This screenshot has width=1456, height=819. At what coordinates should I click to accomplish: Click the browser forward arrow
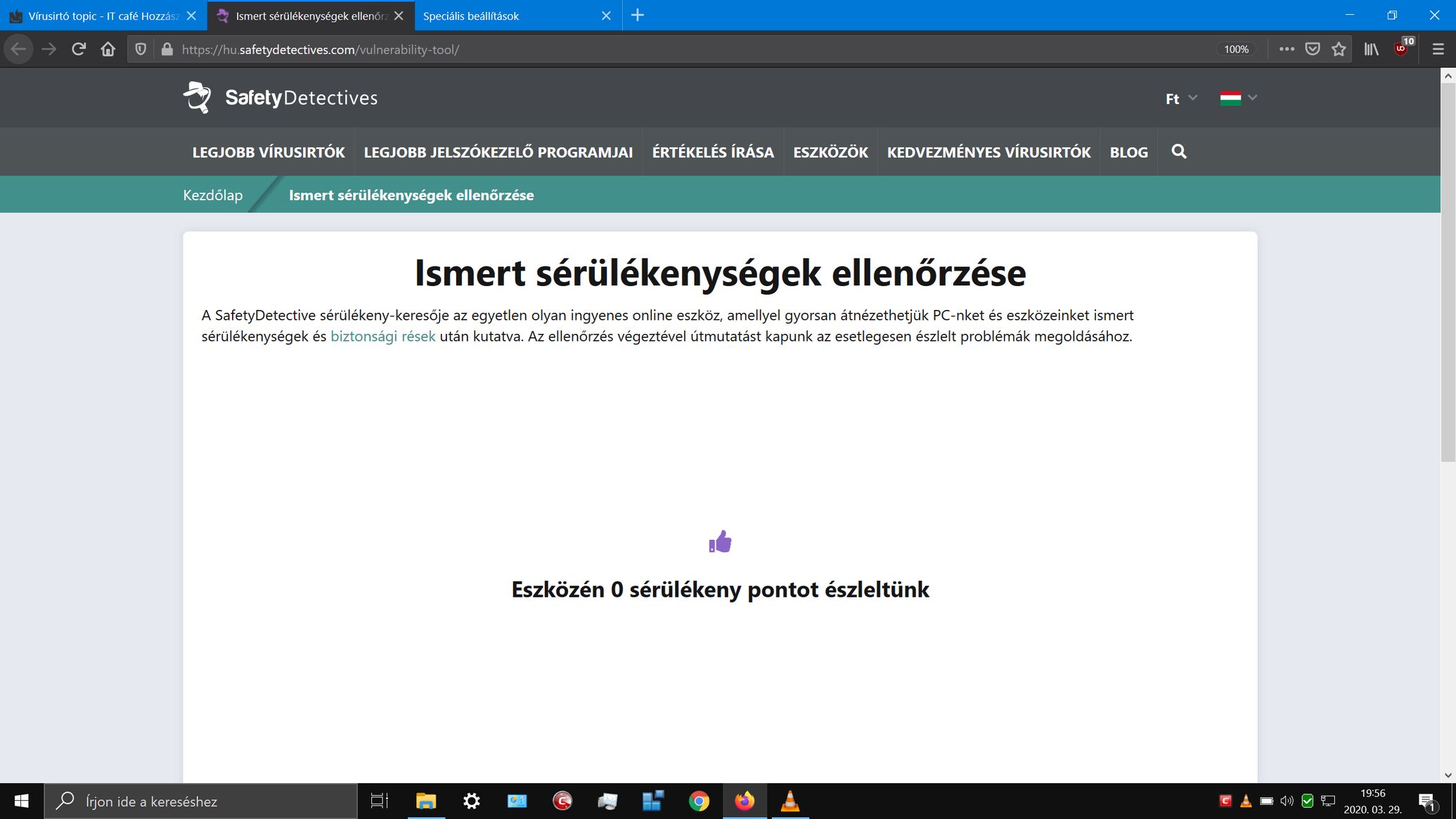pyautogui.click(x=49, y=49)
